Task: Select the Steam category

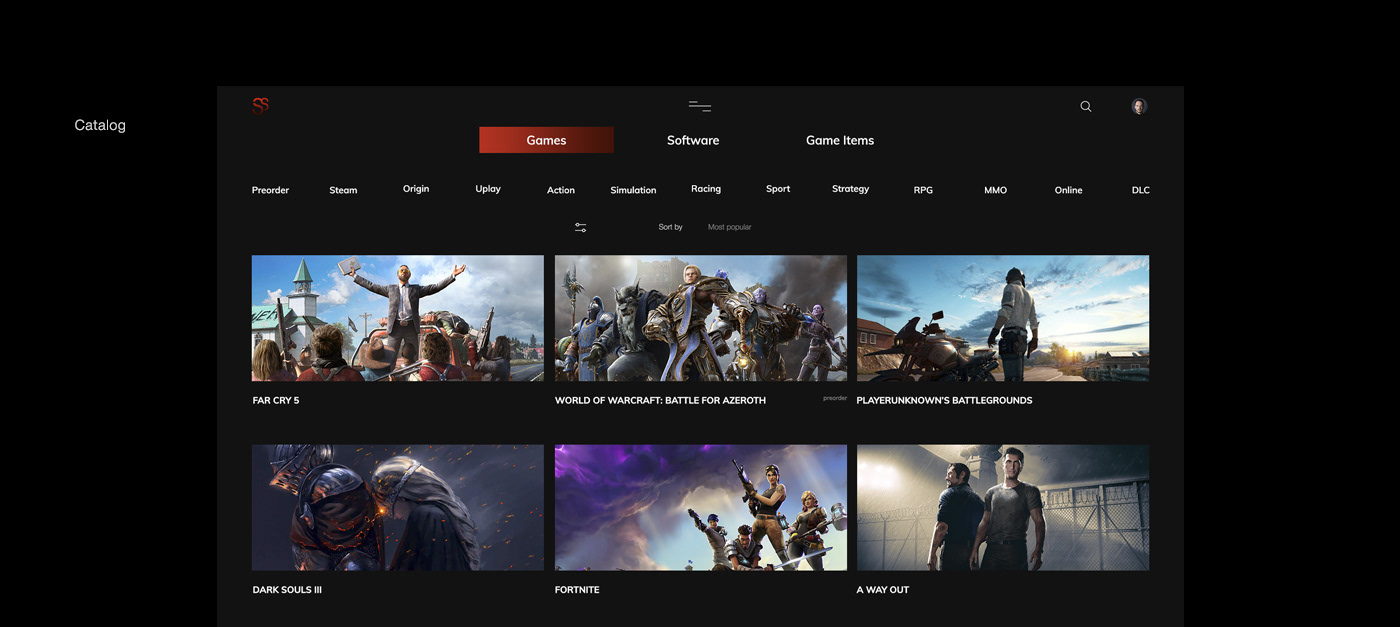Action: 343,190
